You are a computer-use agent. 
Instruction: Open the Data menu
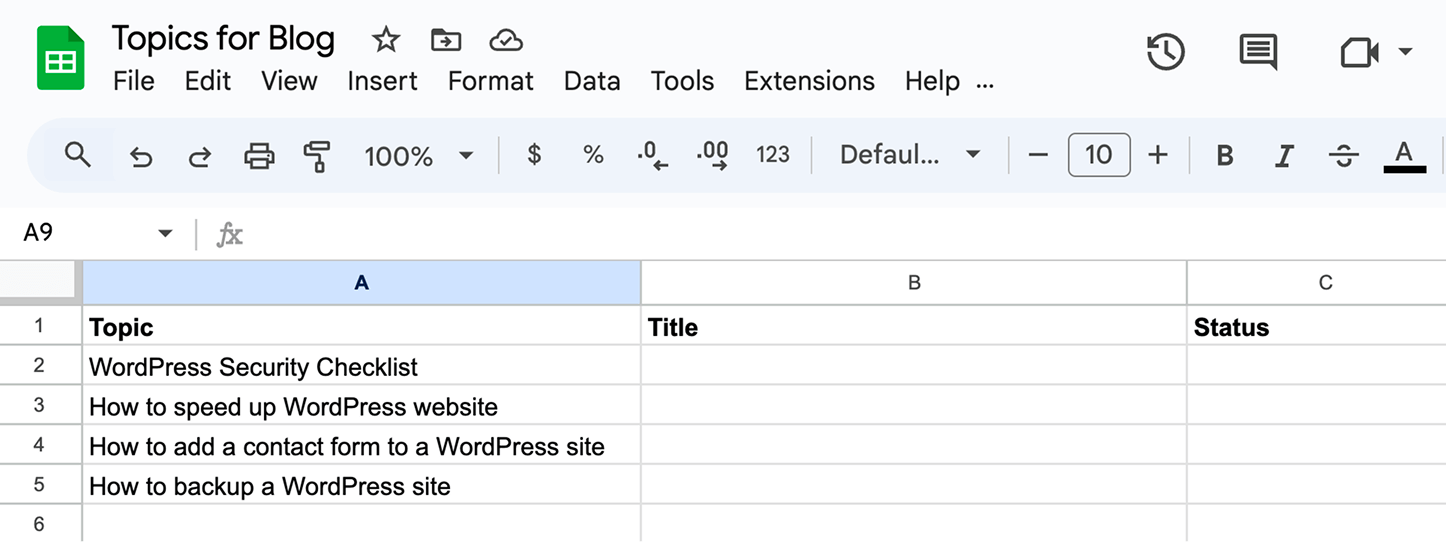click(592, 81)
